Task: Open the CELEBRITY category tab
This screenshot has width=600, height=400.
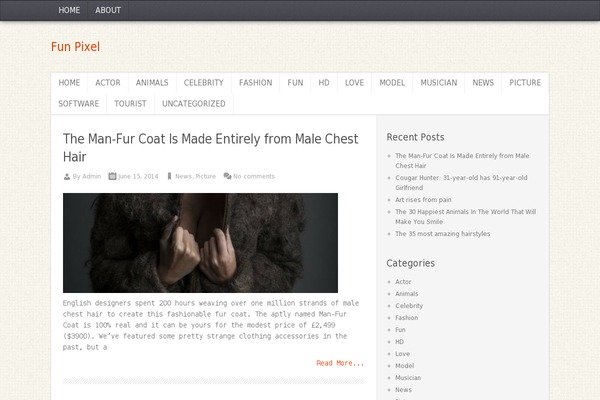Action: coord(204,83)
